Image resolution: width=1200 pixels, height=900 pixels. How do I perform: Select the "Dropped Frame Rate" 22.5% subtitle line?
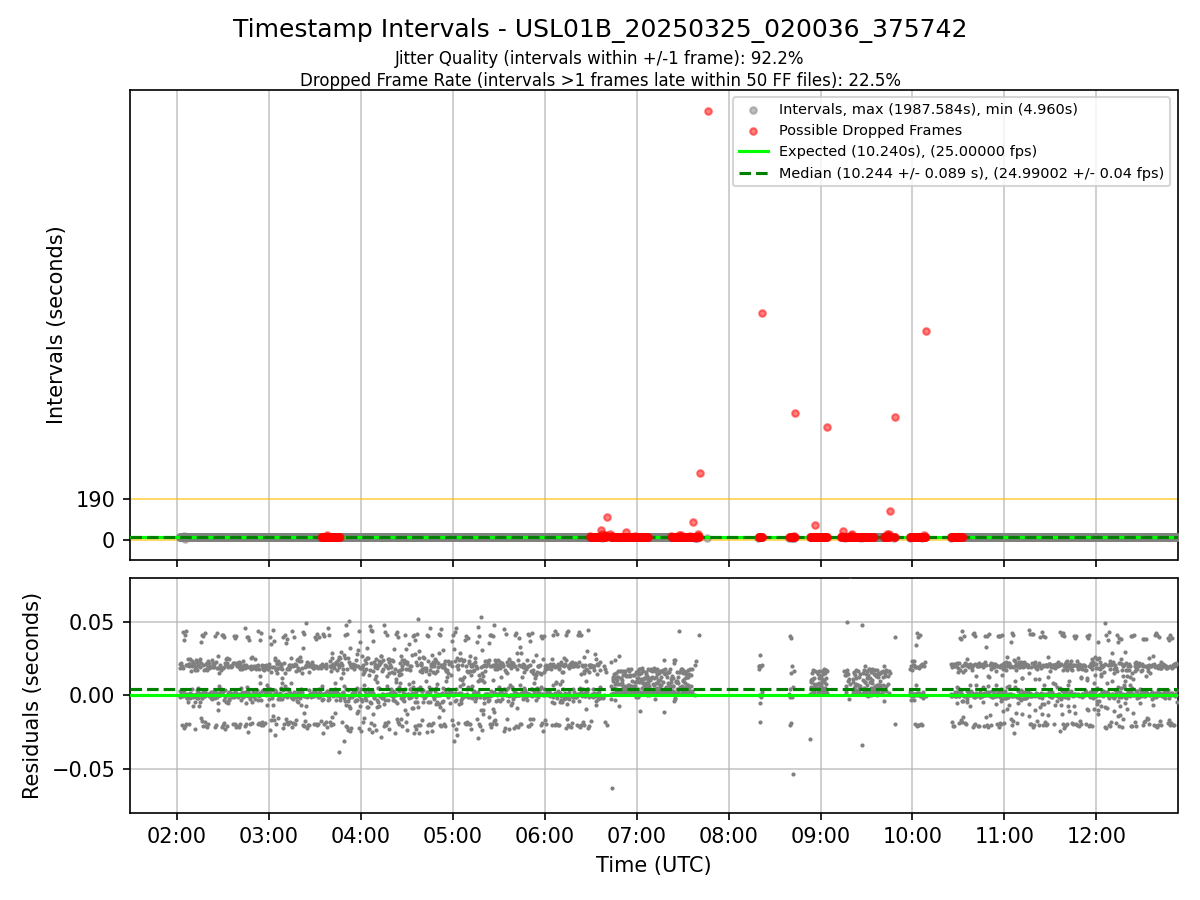600,80
